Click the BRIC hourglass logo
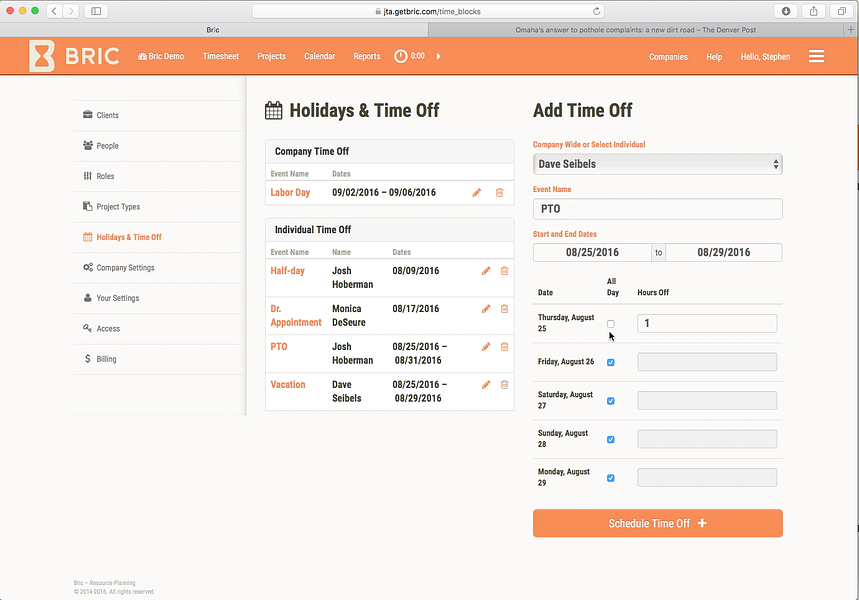859x600 pixels. click(x=42, y=56)
